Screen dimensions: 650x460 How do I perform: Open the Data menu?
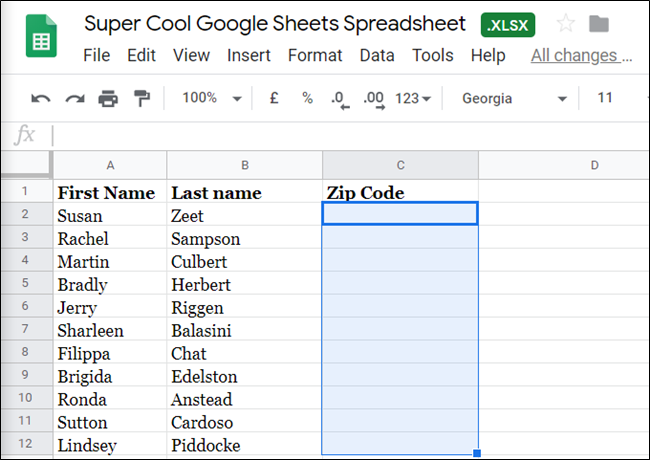tap(377, 56)
